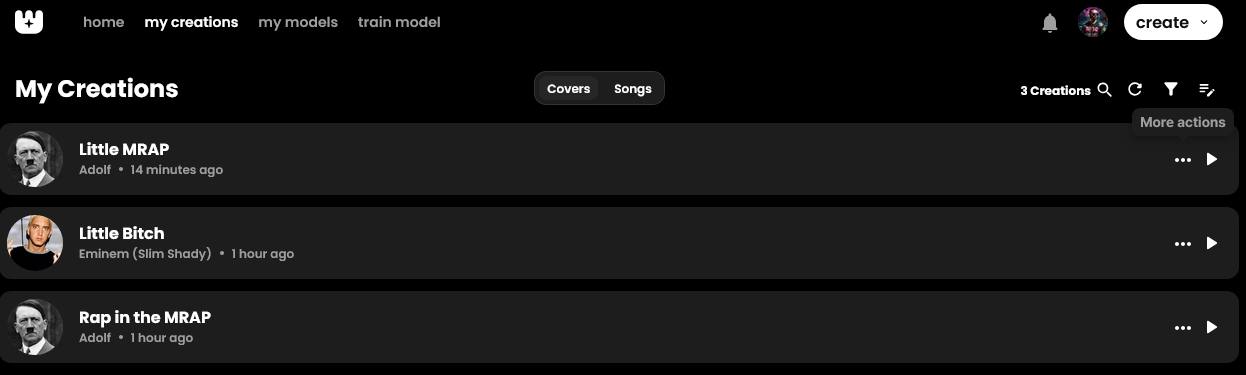Open the my models nav item
Viewport: 1246px width, 375px height.
click(x=298, y=22)
